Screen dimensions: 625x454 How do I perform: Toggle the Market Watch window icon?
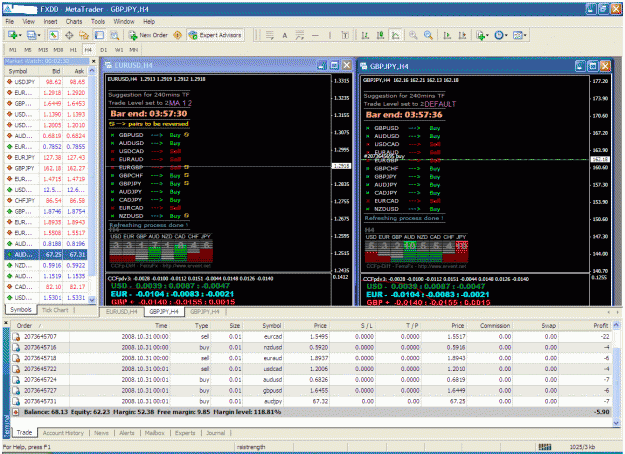[54, 35]
